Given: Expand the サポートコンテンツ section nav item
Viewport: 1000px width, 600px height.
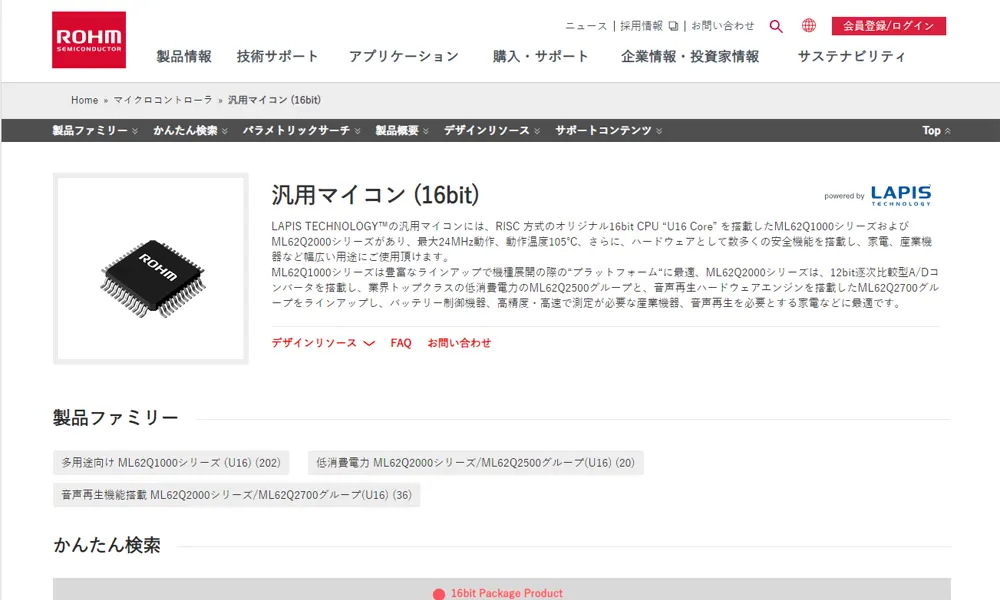Looking at the screenshot, I should (x=608, y=130).
